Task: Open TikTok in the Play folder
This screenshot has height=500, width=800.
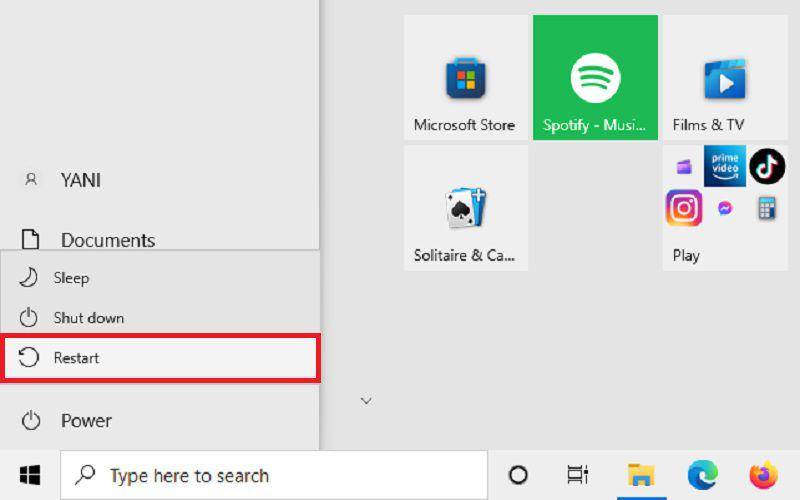Action: (767, 166)
